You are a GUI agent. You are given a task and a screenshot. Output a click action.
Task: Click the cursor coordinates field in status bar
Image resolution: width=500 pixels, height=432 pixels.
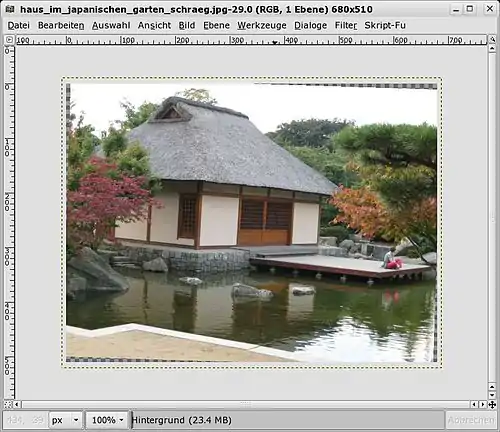(x=26, y=420)
